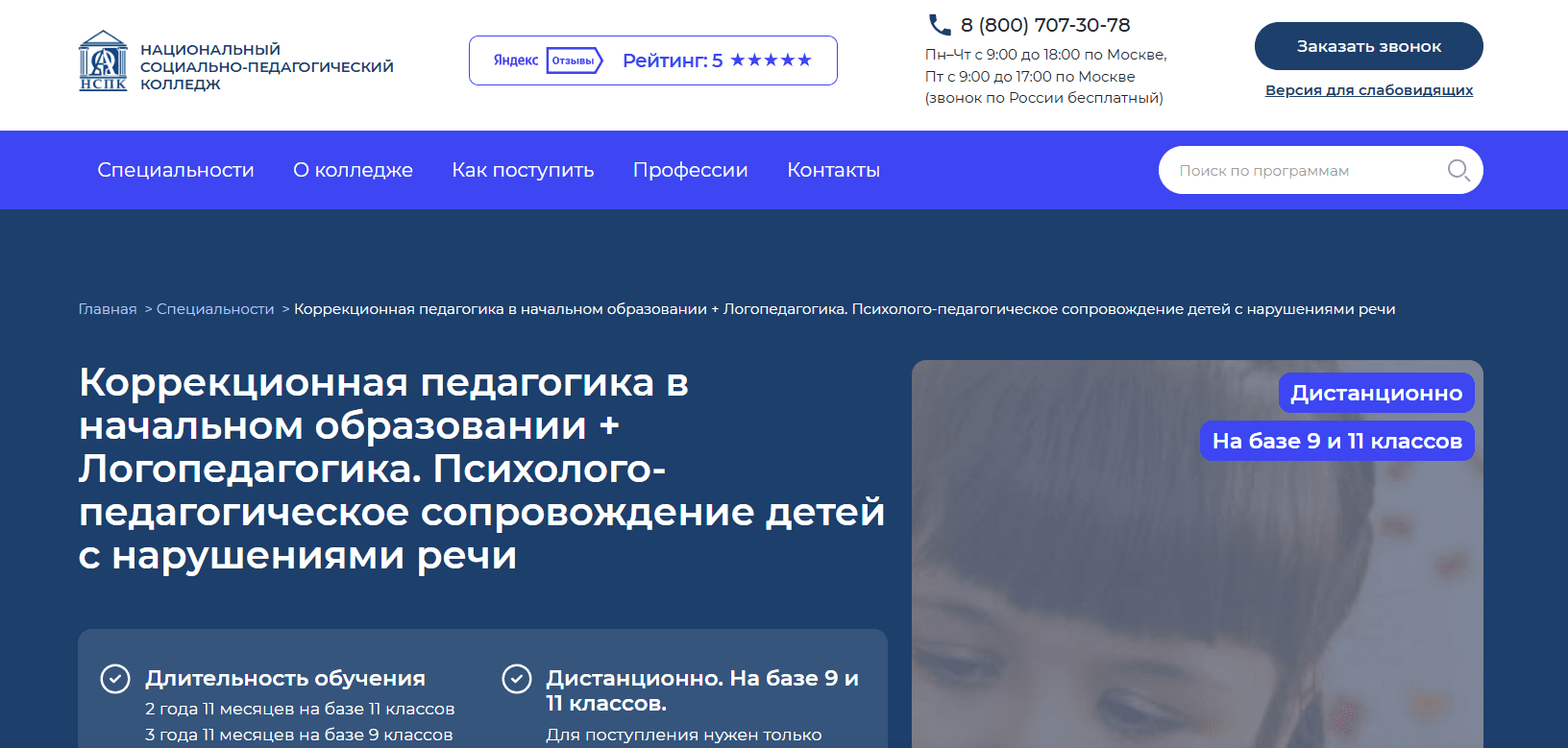Viewport: 1568px width, 748px height.
Task: Click the five-star rating icons
Action: tap(771, 60)
